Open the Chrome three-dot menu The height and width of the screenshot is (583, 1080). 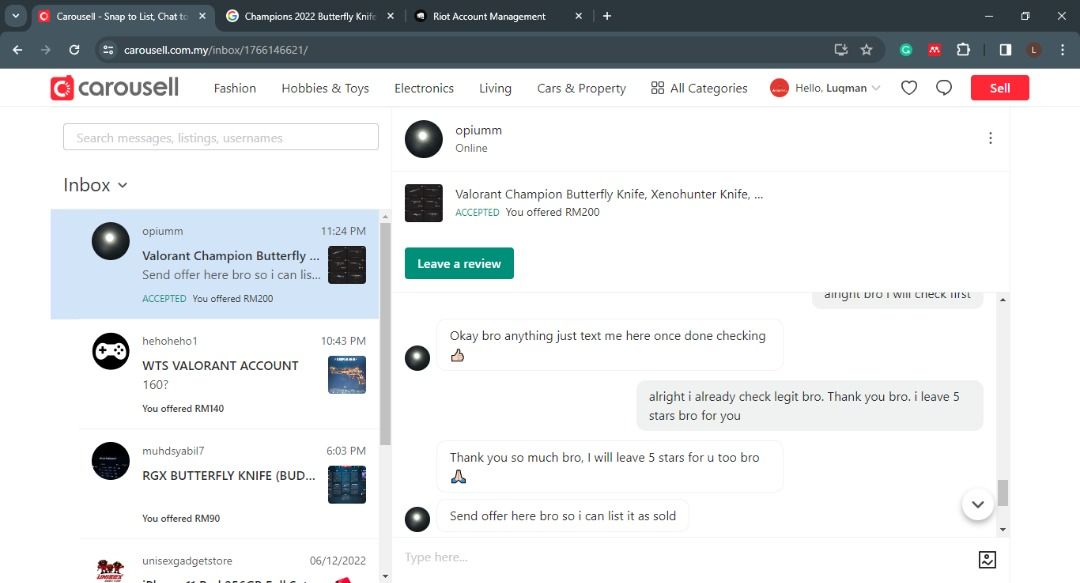point(1062,50)
